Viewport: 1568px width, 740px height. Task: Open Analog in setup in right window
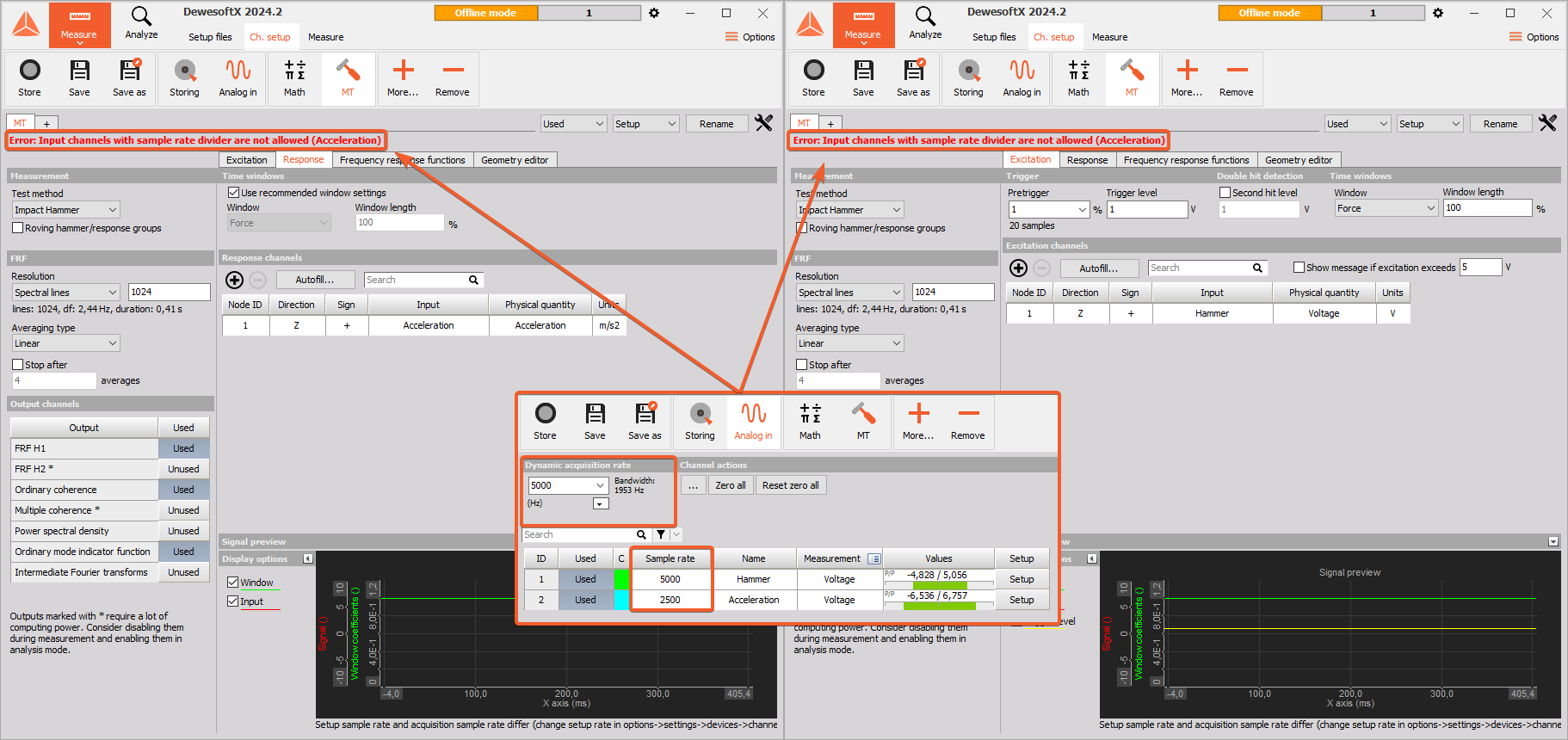pos(1022,77)
